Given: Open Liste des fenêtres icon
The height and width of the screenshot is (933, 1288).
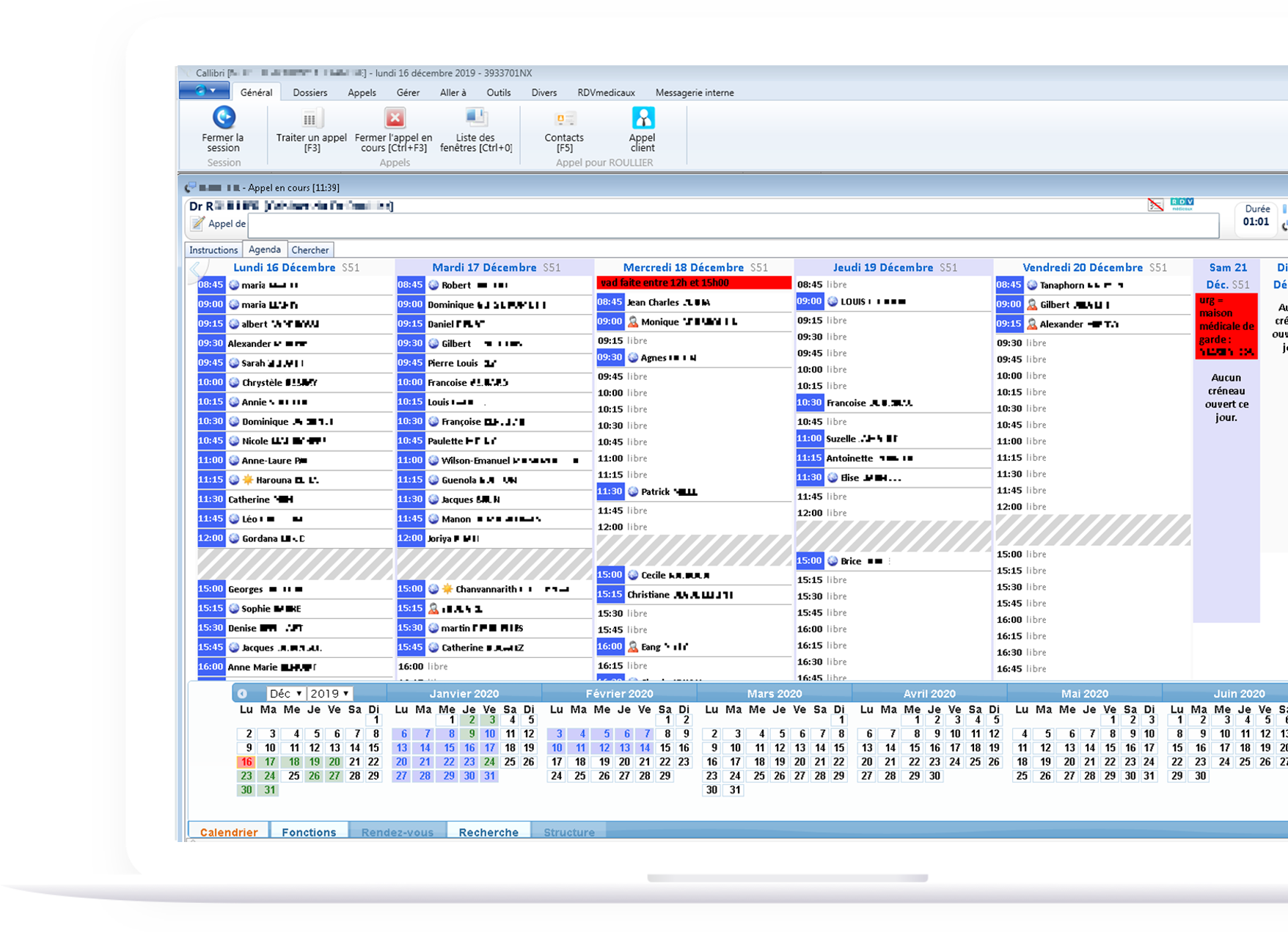Looking at the screenshot, I should [x=476, y=117].
